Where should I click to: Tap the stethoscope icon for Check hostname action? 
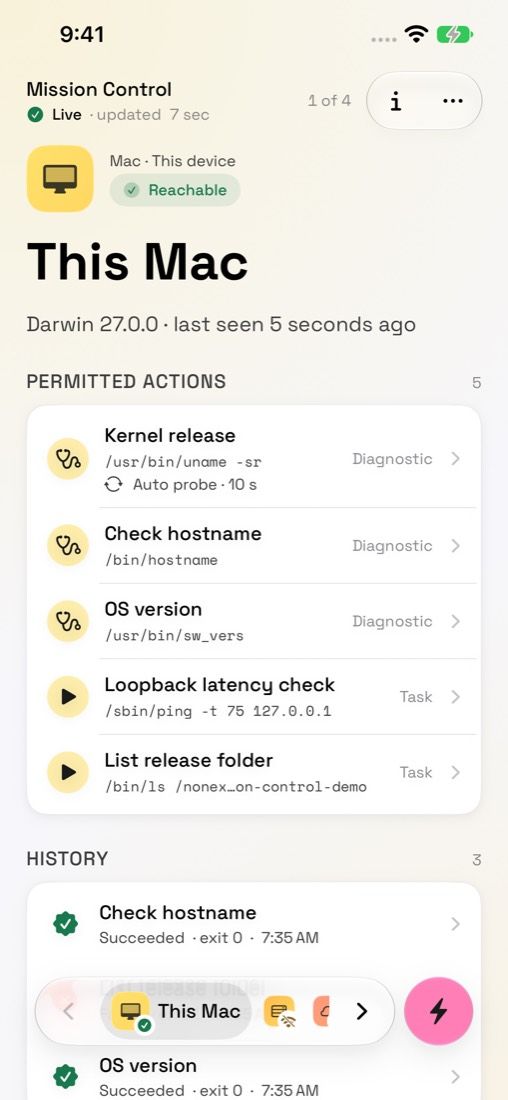pyautogui.click(x=68, y=545)
